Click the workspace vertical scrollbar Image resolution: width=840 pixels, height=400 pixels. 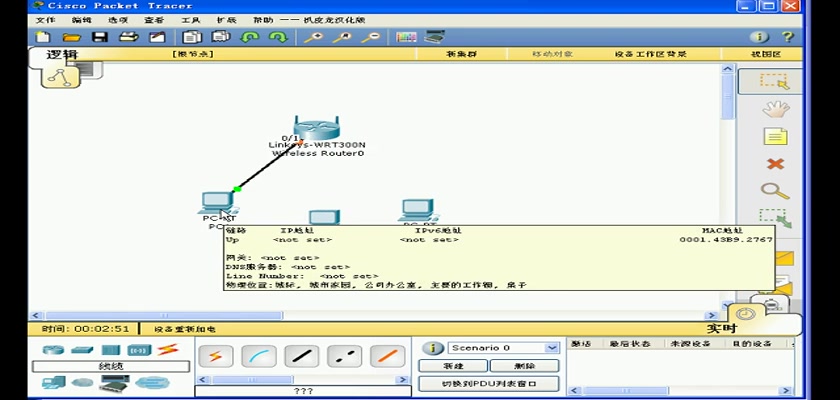tap(727, 180)
